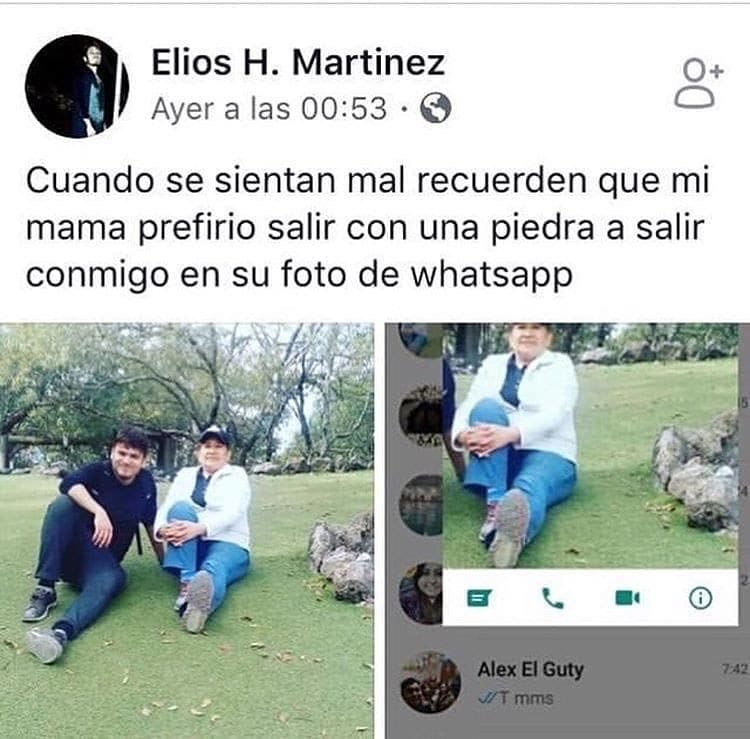Select the topmost partially hidden chat avatar

[421, 341]
